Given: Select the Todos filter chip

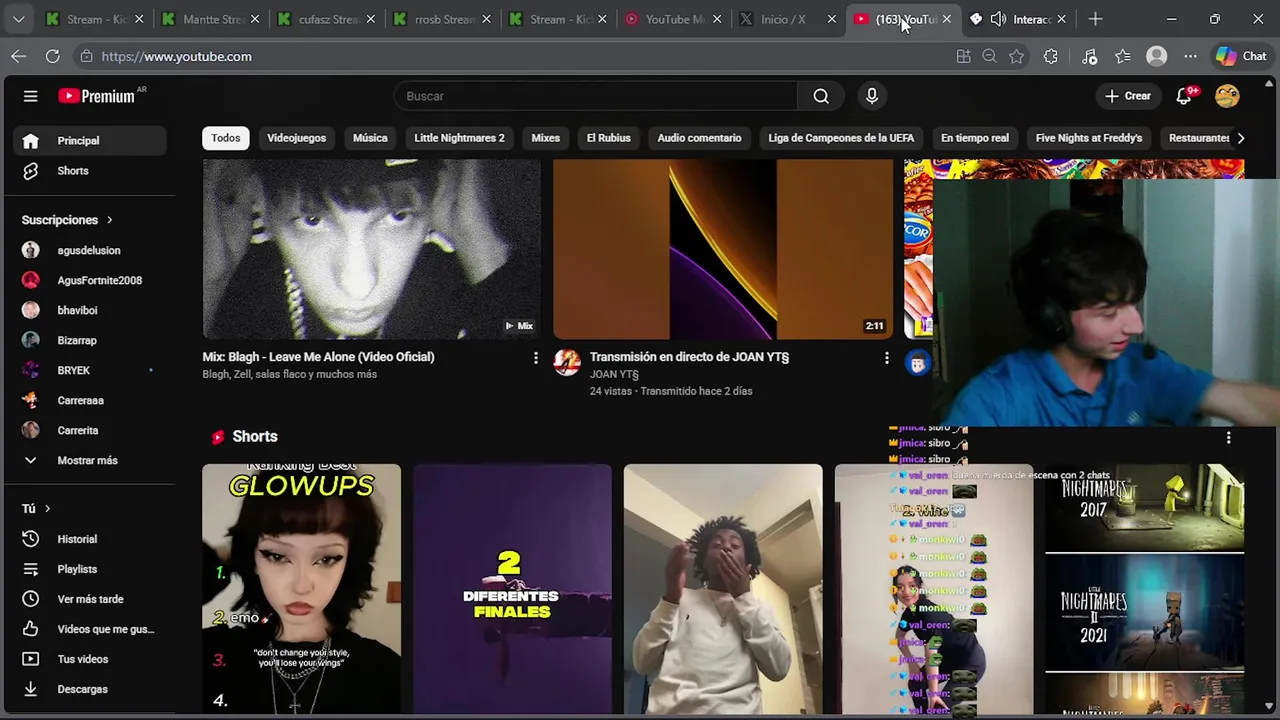Looking at the screenshot, I should [x=226, y=138].
